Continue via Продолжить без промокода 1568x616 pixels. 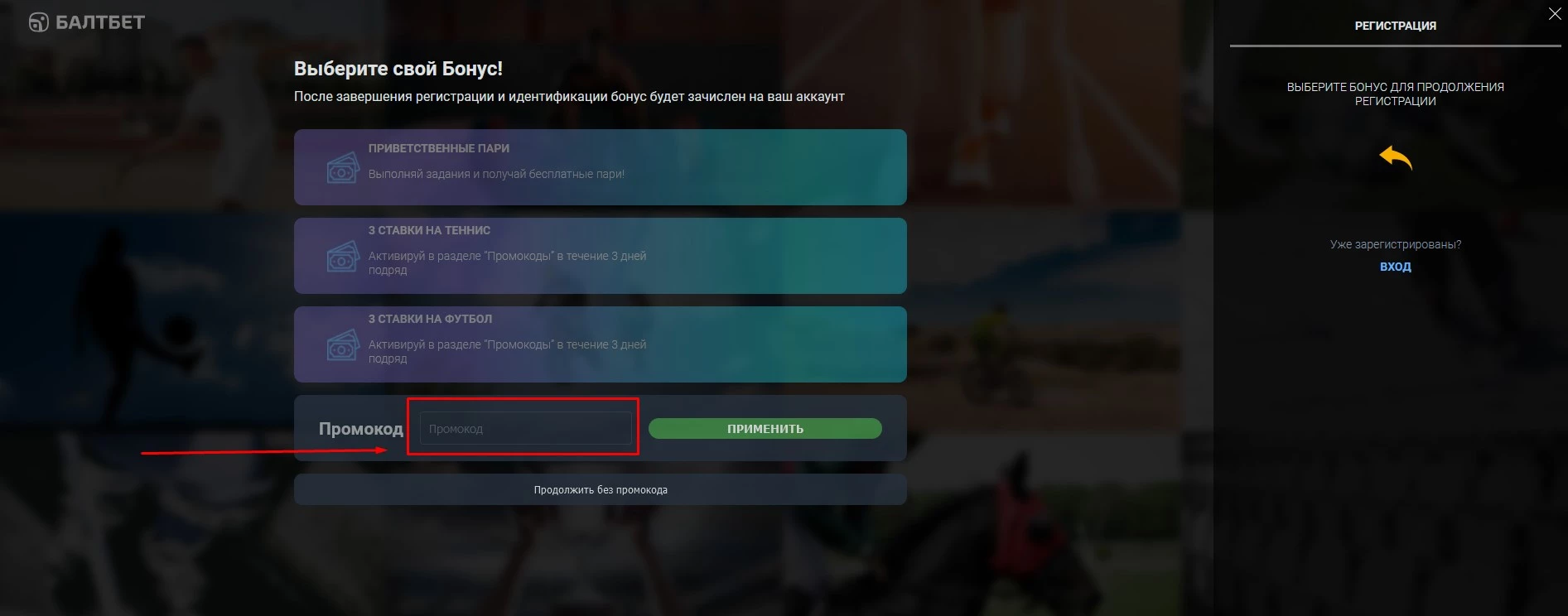[600, 489]
